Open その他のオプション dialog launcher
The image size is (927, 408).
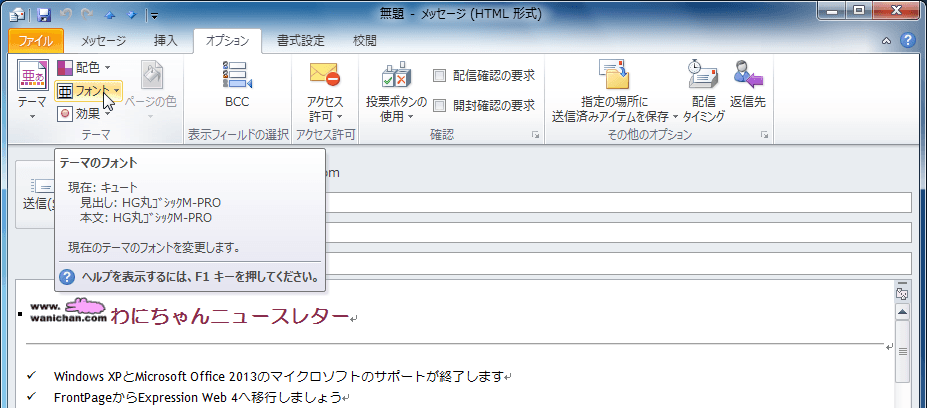coord(764,136)
